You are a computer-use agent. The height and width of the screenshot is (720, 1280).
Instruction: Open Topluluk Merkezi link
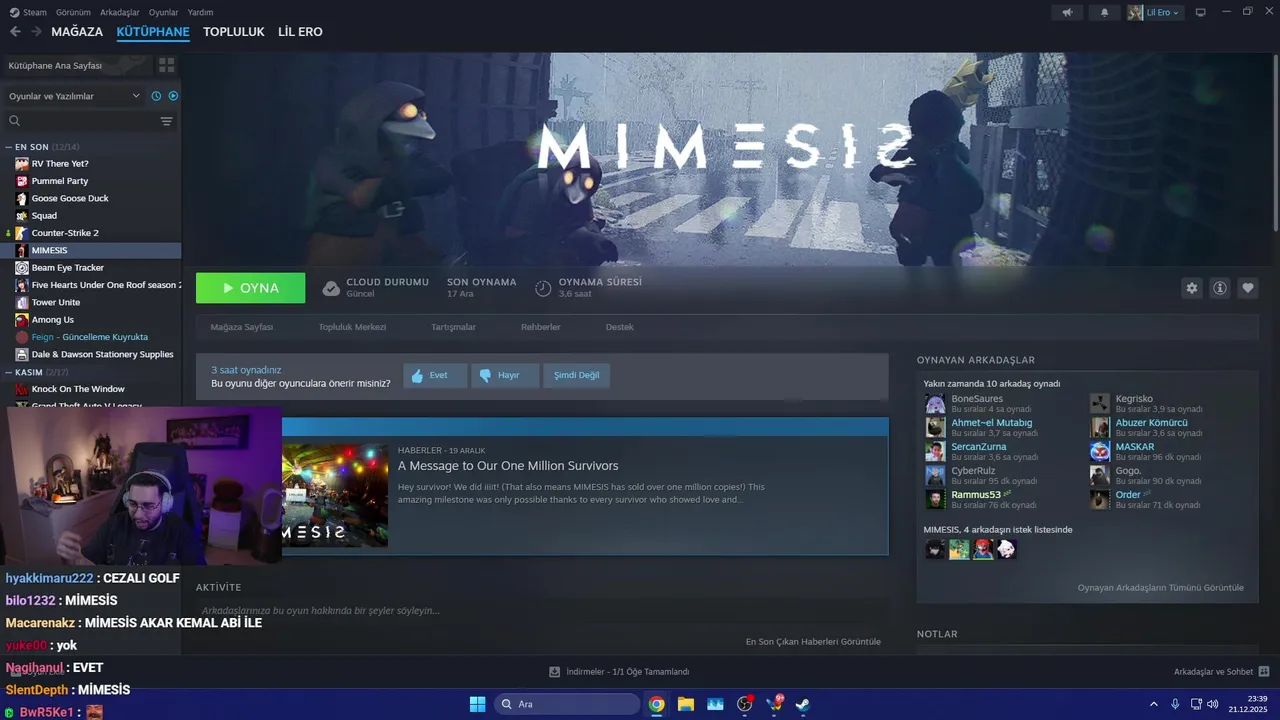click(x=352, y=327)
